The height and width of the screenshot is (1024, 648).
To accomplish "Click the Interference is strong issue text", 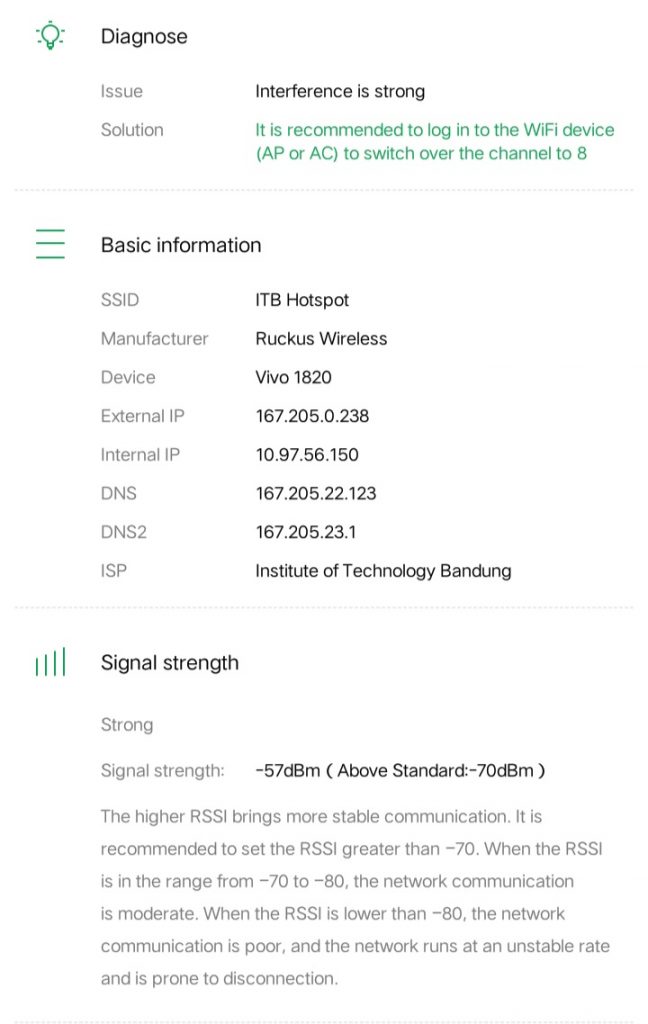I will [x=340, y=91].
